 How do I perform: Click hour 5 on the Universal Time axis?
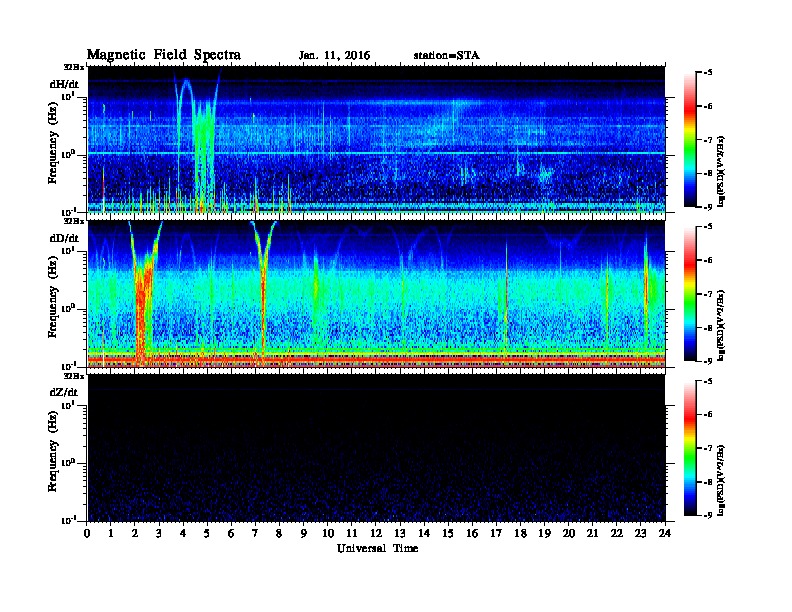tap(207, 533)
